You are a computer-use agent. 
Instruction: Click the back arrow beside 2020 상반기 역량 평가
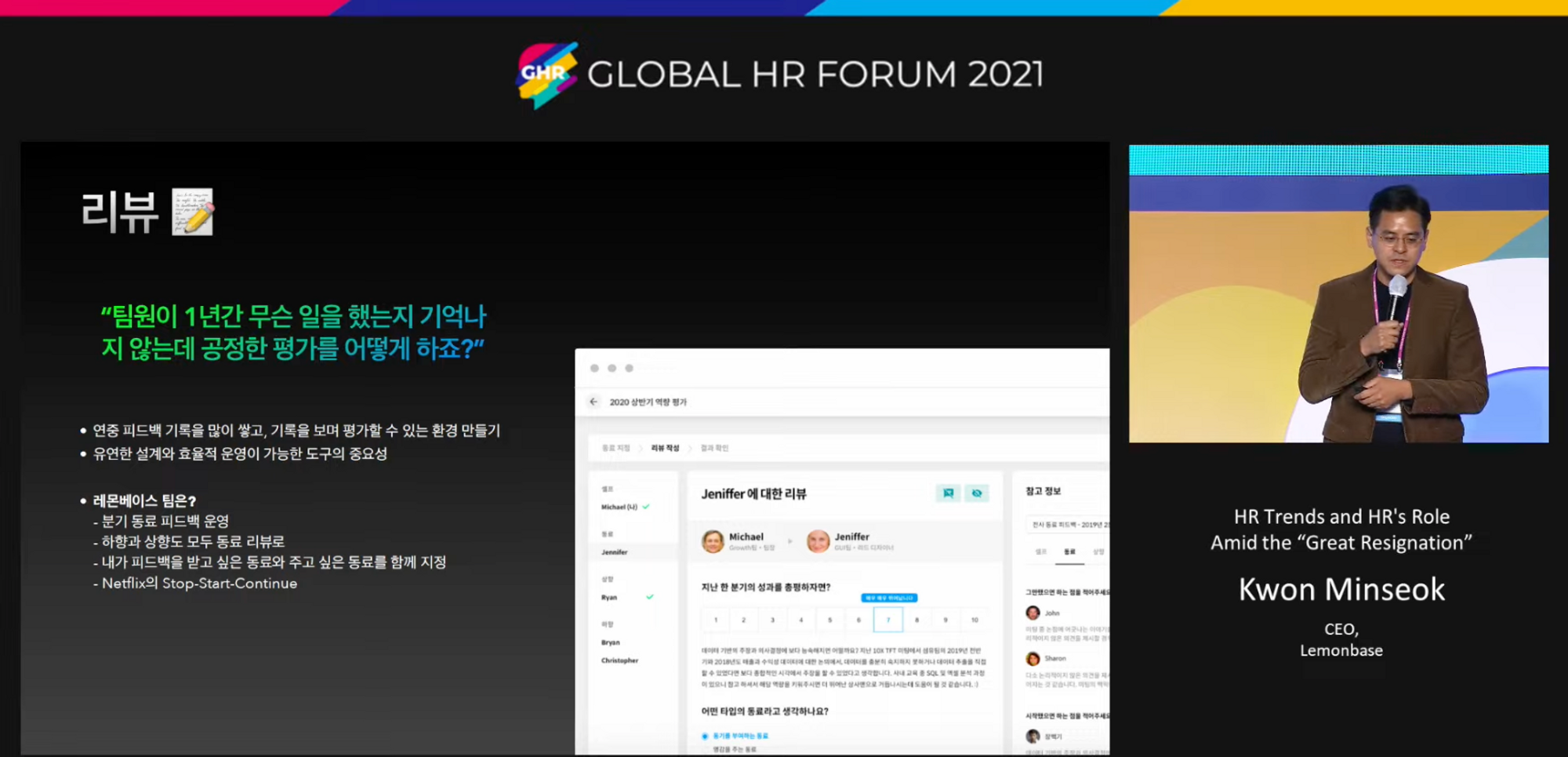pos(593,402)
